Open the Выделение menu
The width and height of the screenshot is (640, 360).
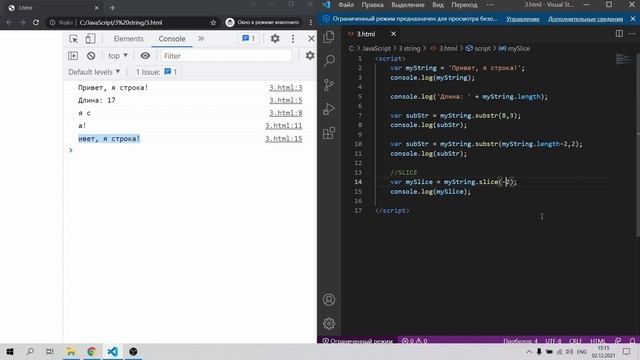point(408,5)
